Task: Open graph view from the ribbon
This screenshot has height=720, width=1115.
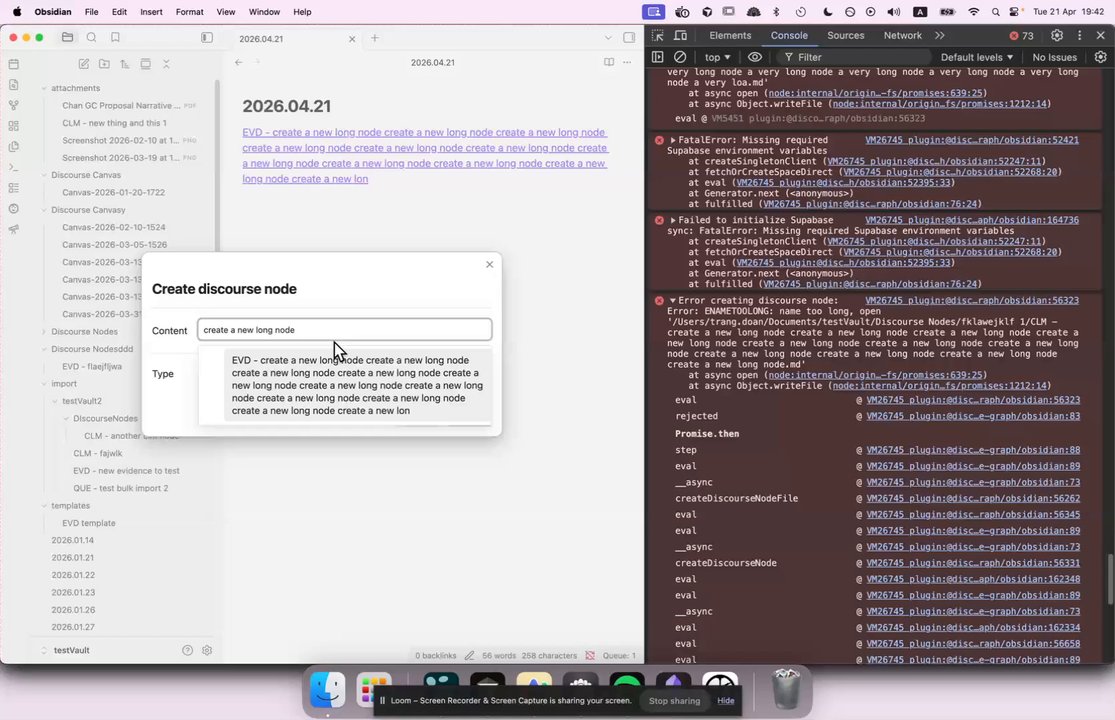Action: click(x=14, y=105)
